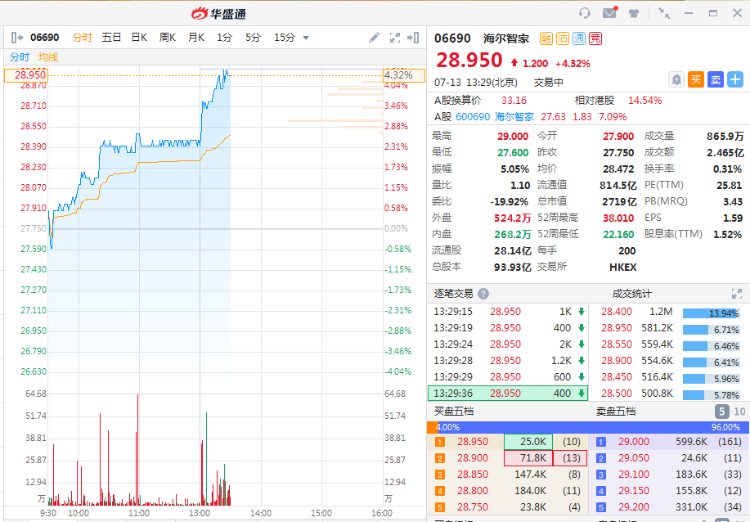The image size is (750, 522).
Task: Click the 6.71% volume bar for 28.950
Action: (x=711, y=330)
